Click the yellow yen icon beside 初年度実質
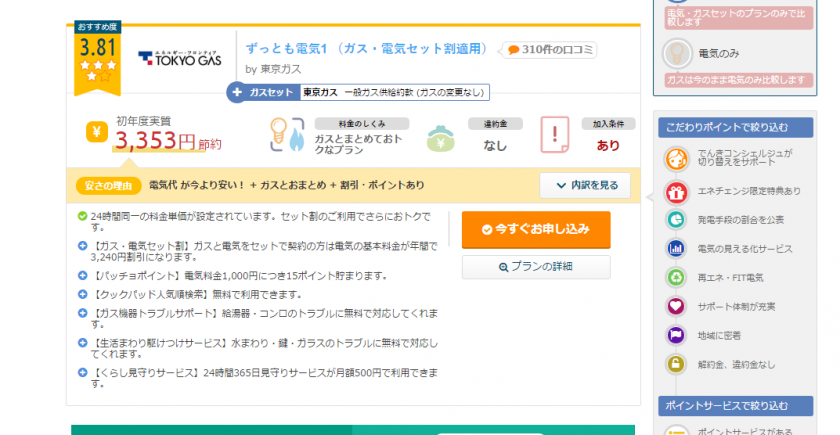 [x=97, y=131]
